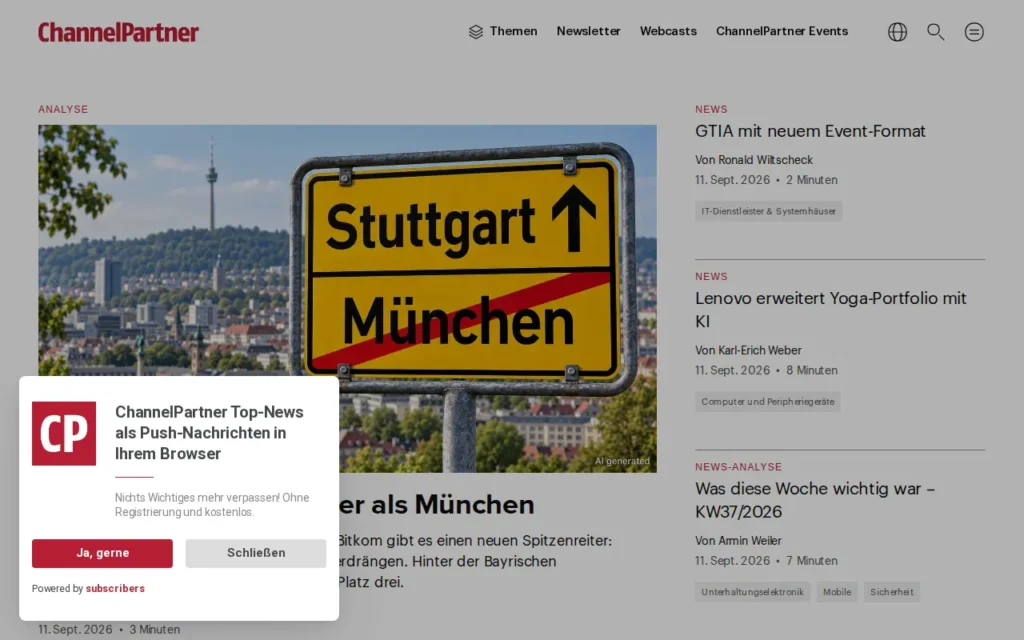1024x640 pixels.
Task: Select the Sicherheit tag
Action: coord(891,592)
